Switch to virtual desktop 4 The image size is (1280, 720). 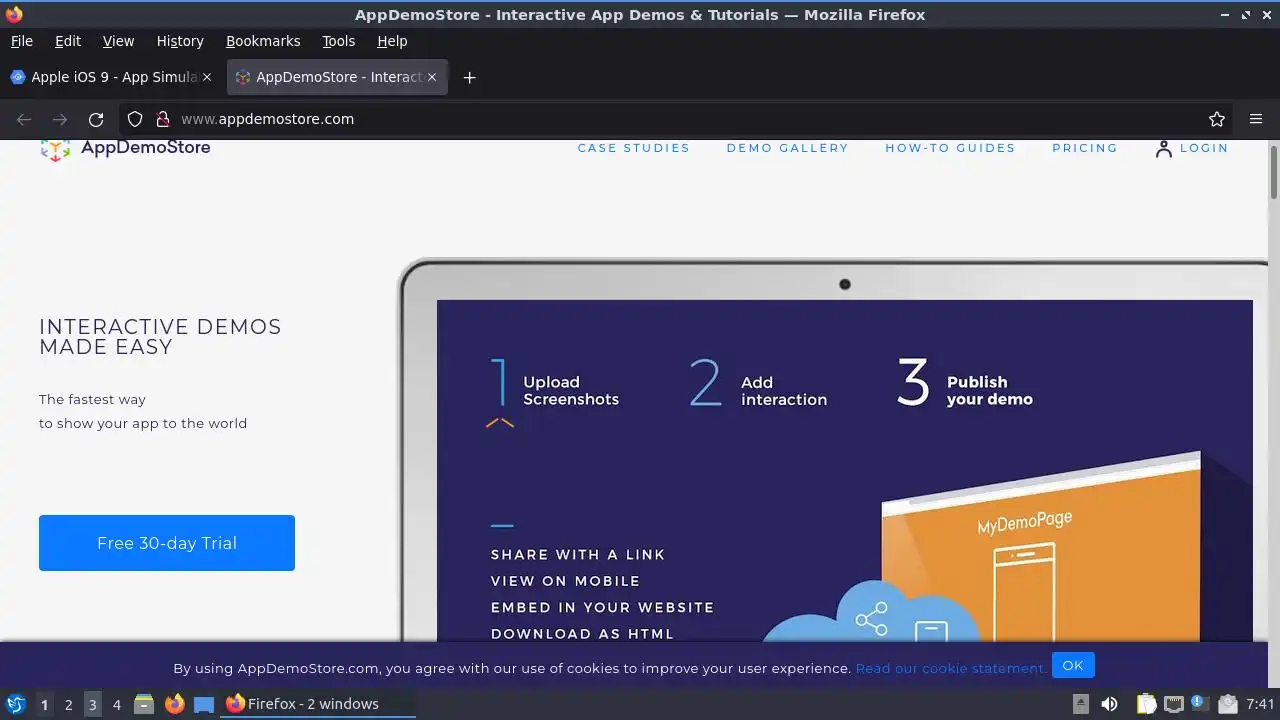(x=116, y=704)
